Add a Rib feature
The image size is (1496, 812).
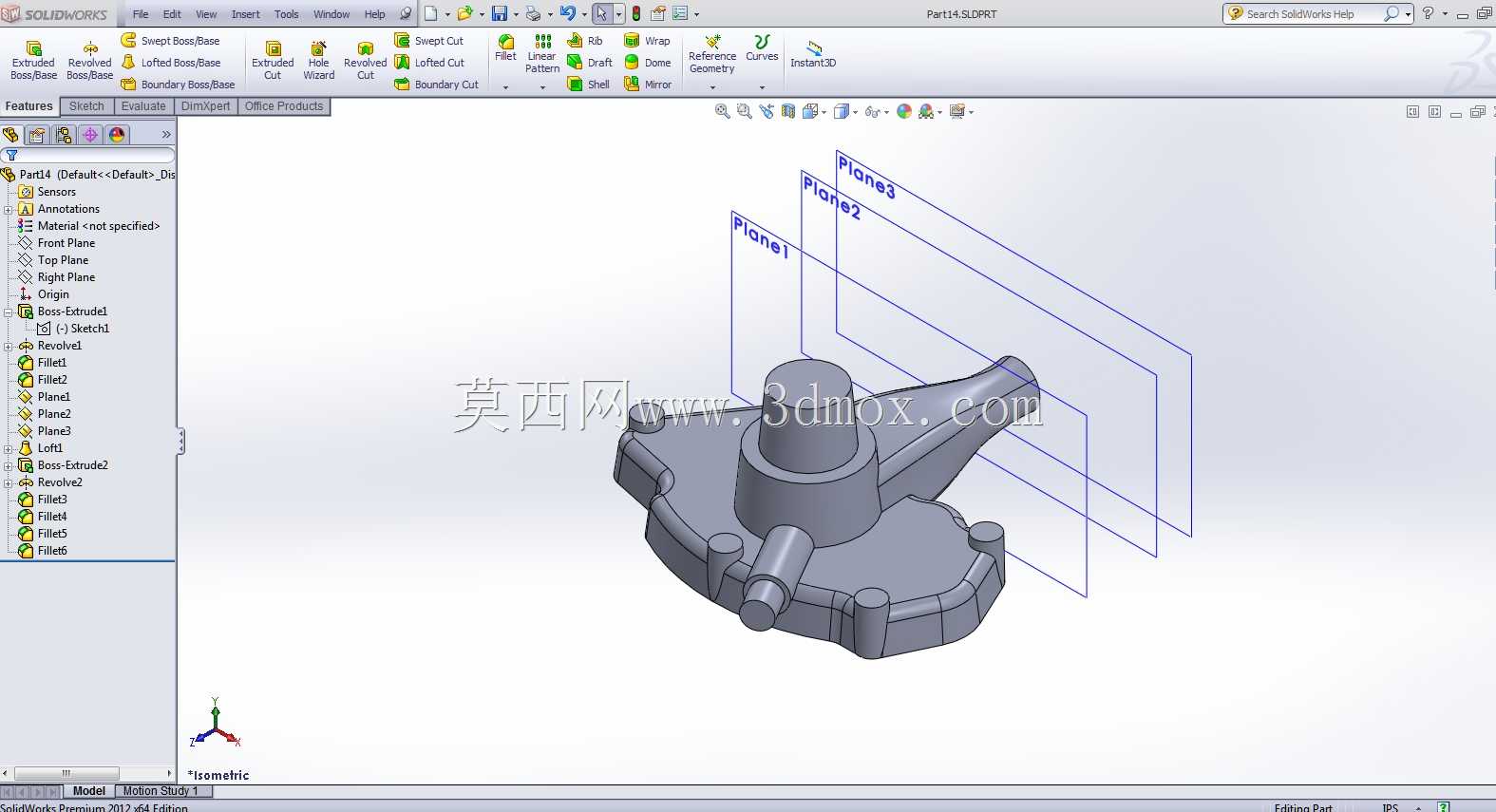click(585, 41)
